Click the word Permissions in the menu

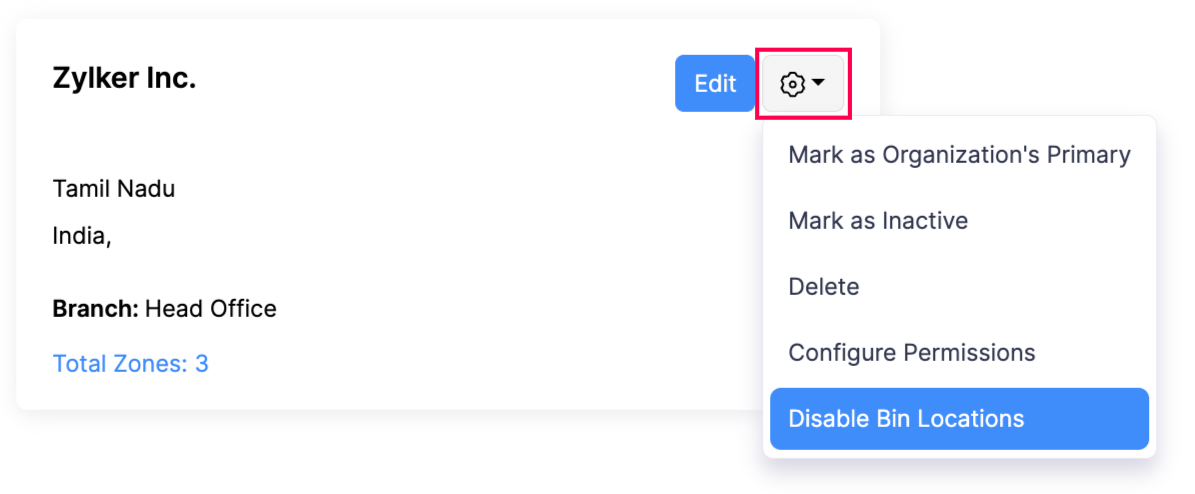[969, 353]
